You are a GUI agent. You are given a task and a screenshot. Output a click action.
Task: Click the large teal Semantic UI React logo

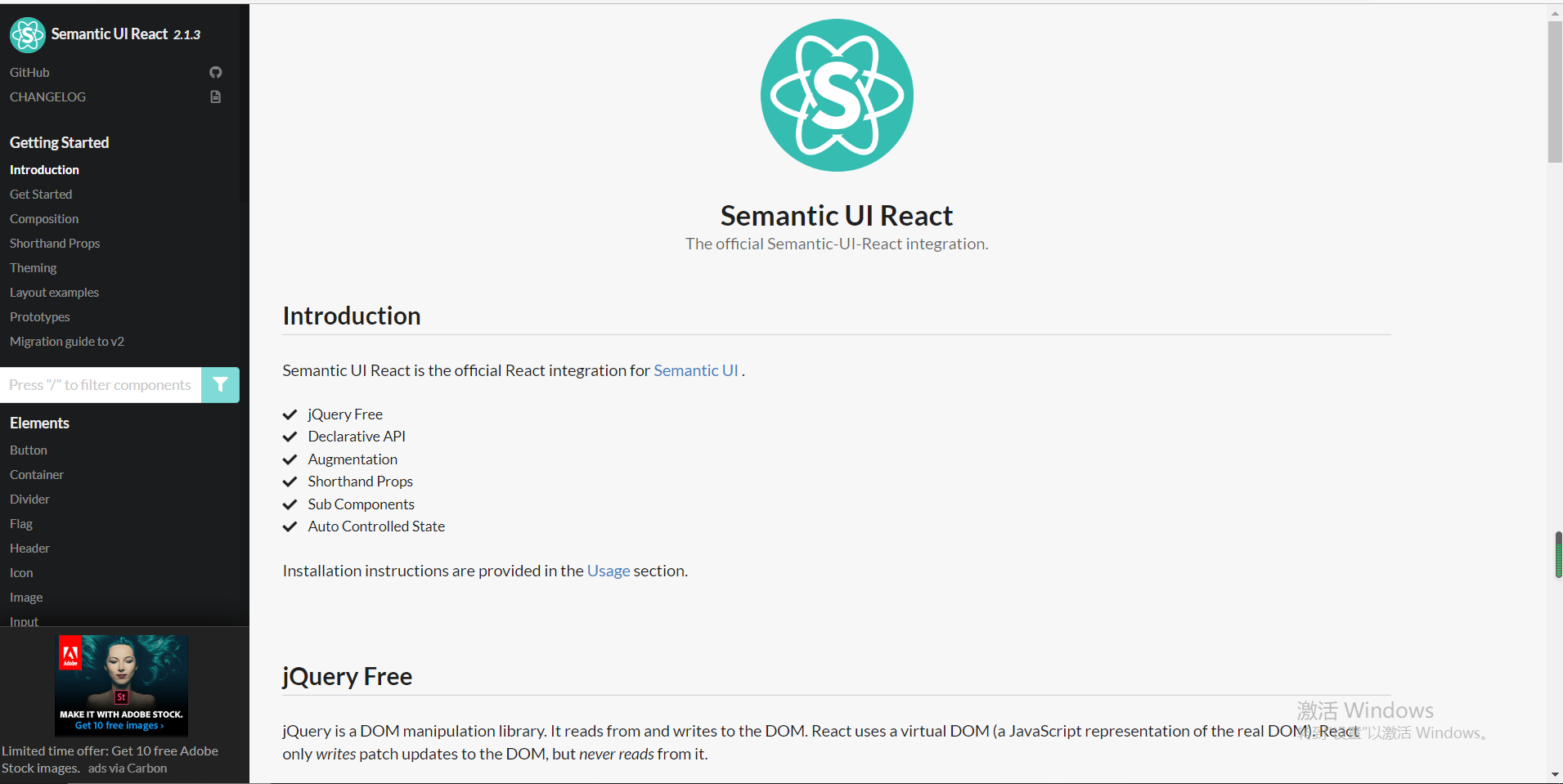(x=836, y=95)
